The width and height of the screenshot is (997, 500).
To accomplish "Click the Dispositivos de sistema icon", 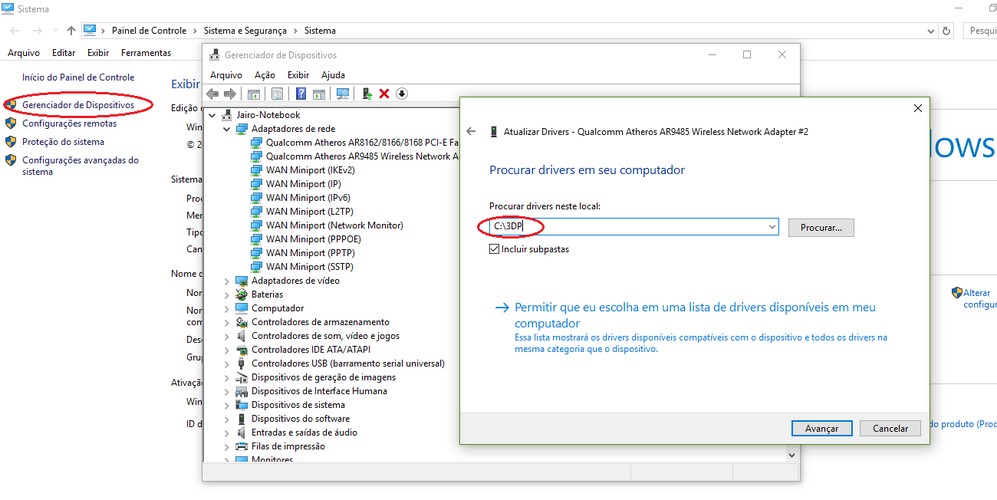I will click(x=242, y=405).
